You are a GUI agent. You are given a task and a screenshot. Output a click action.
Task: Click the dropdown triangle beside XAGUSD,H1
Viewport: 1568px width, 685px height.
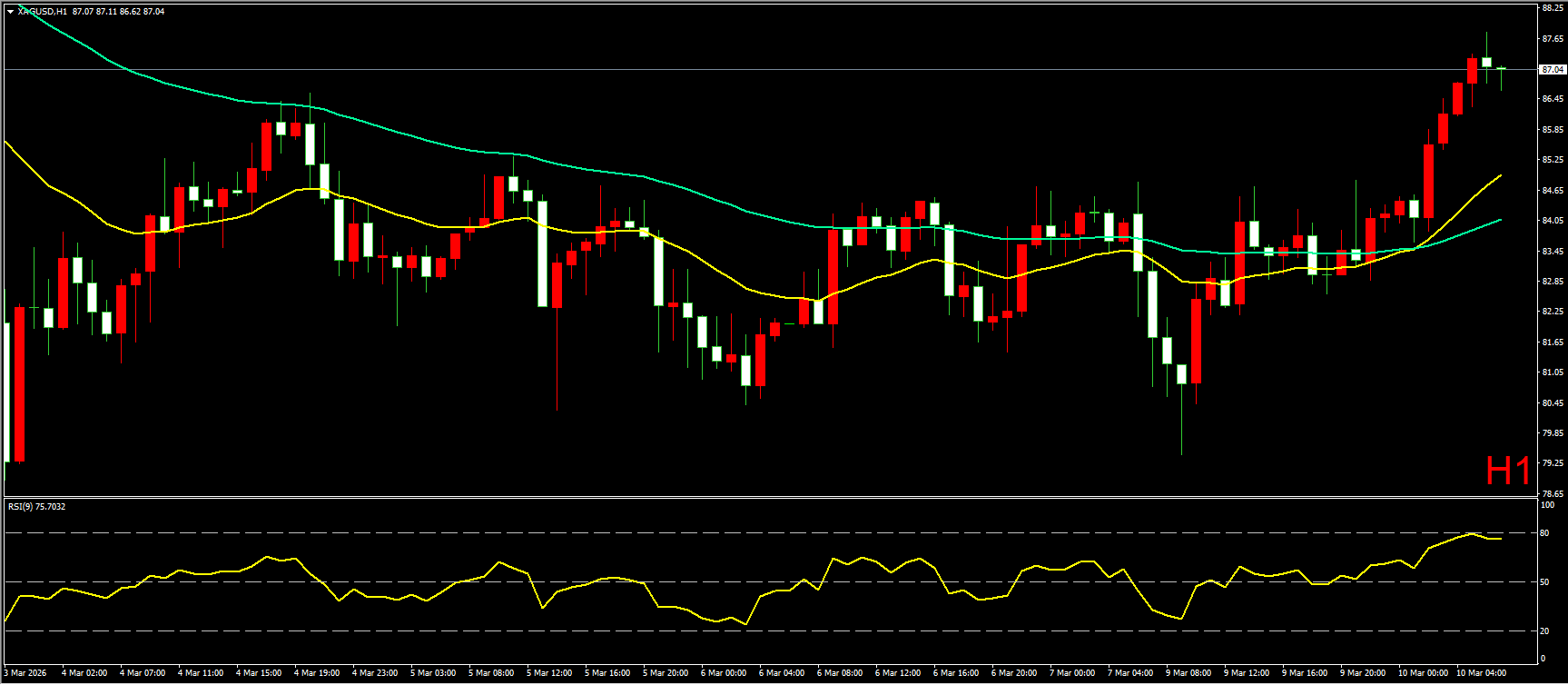coord(10,12)
